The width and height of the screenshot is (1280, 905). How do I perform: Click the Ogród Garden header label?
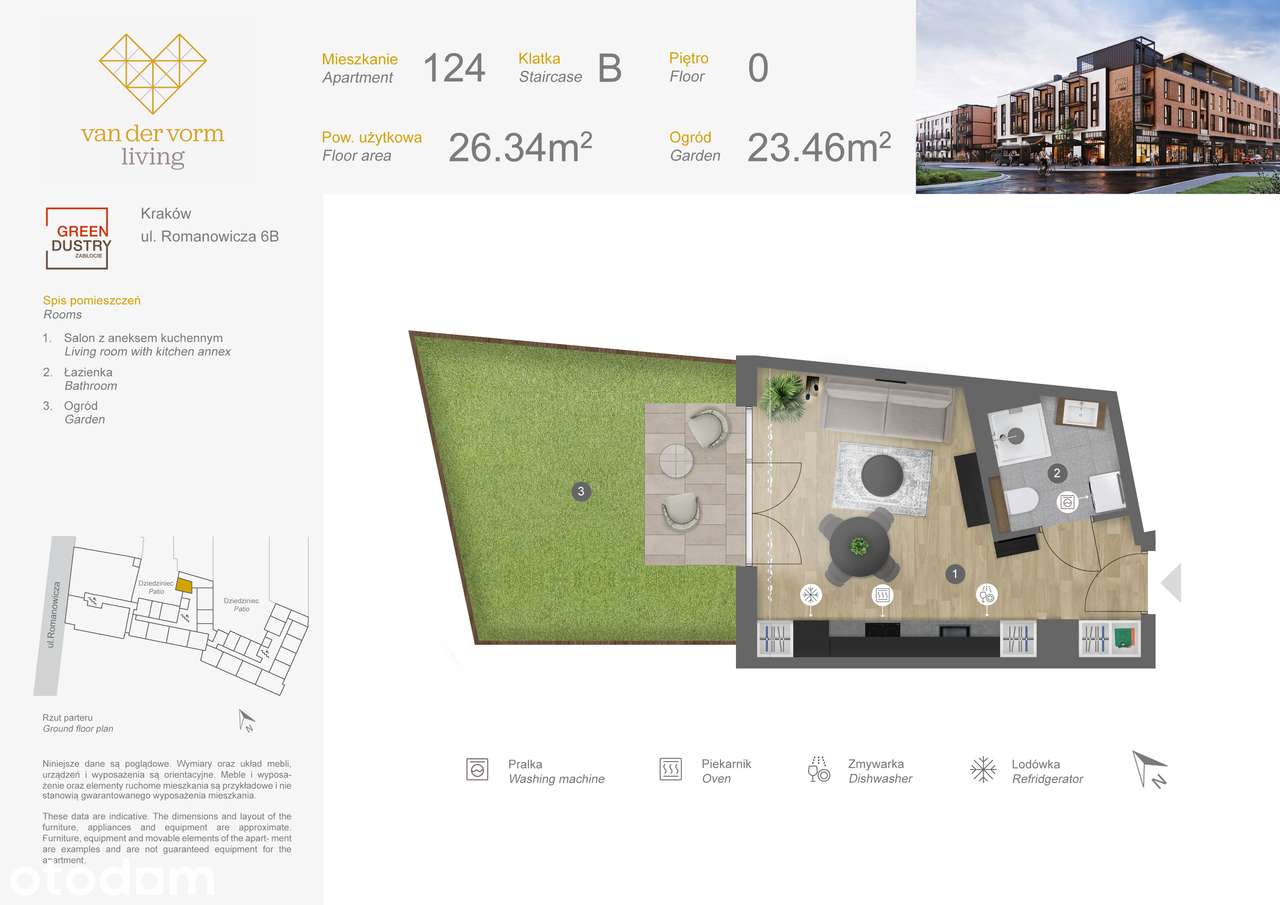pyautogui.click(x=695, y=147)
